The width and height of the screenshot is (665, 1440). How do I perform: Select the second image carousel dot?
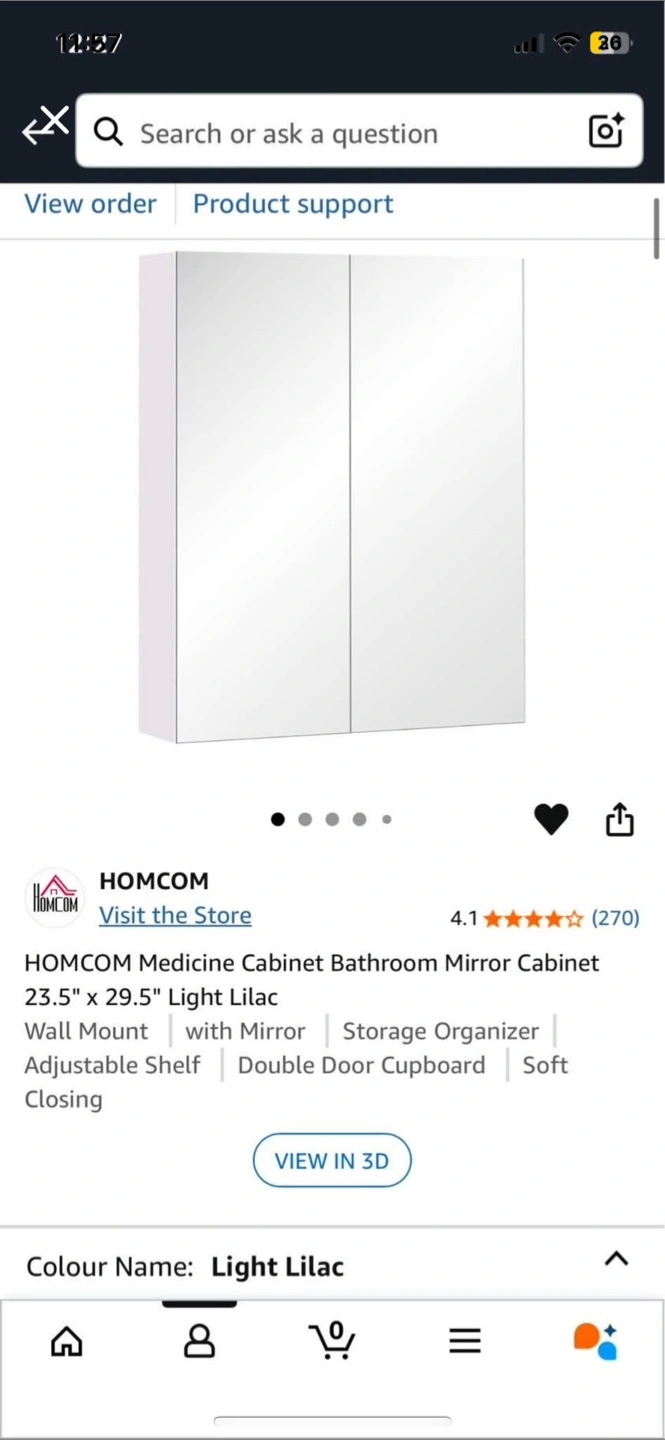coord(305,819)
